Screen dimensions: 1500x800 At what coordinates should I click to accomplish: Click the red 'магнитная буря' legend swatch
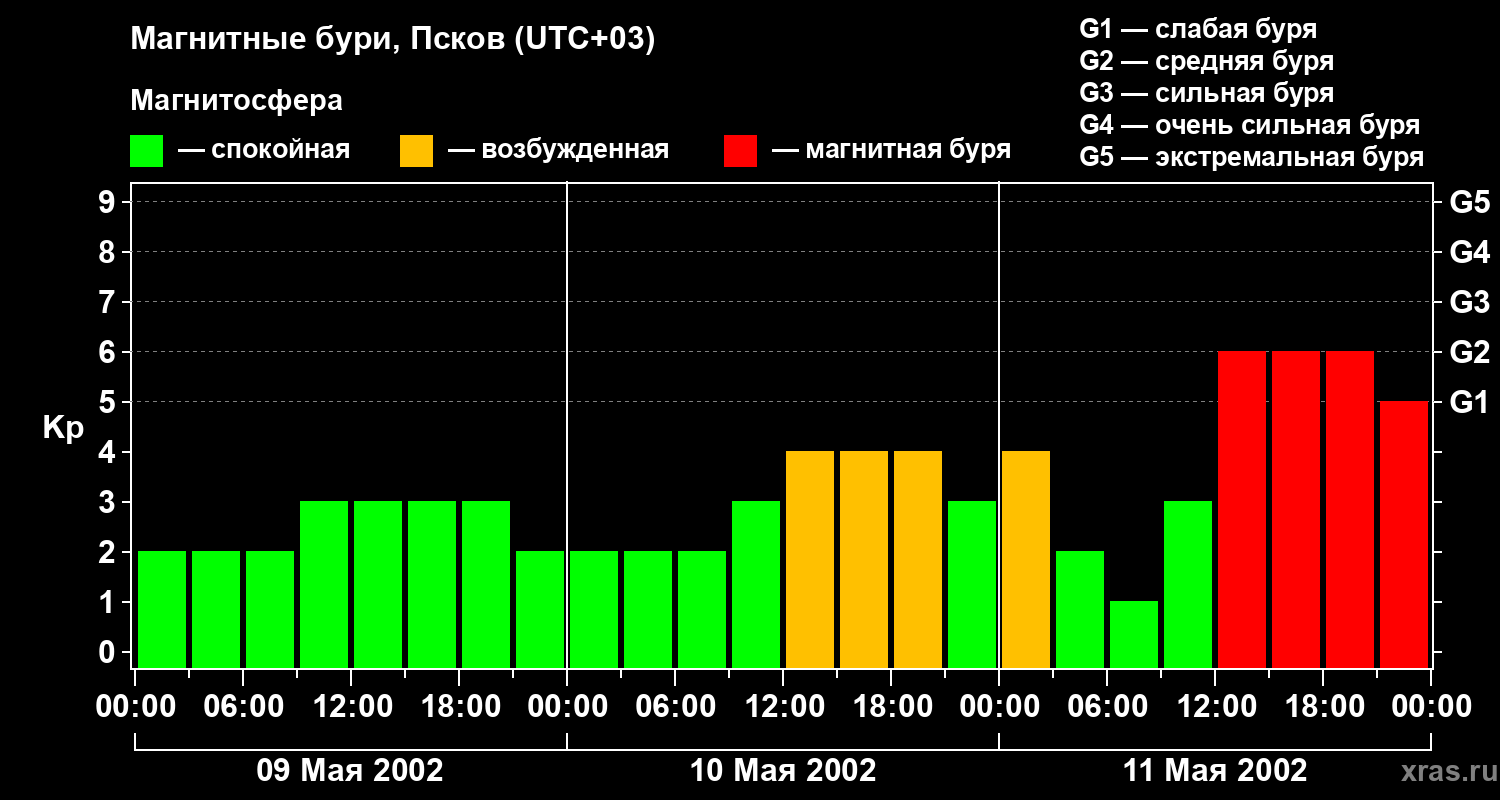[x=740, y=151]
